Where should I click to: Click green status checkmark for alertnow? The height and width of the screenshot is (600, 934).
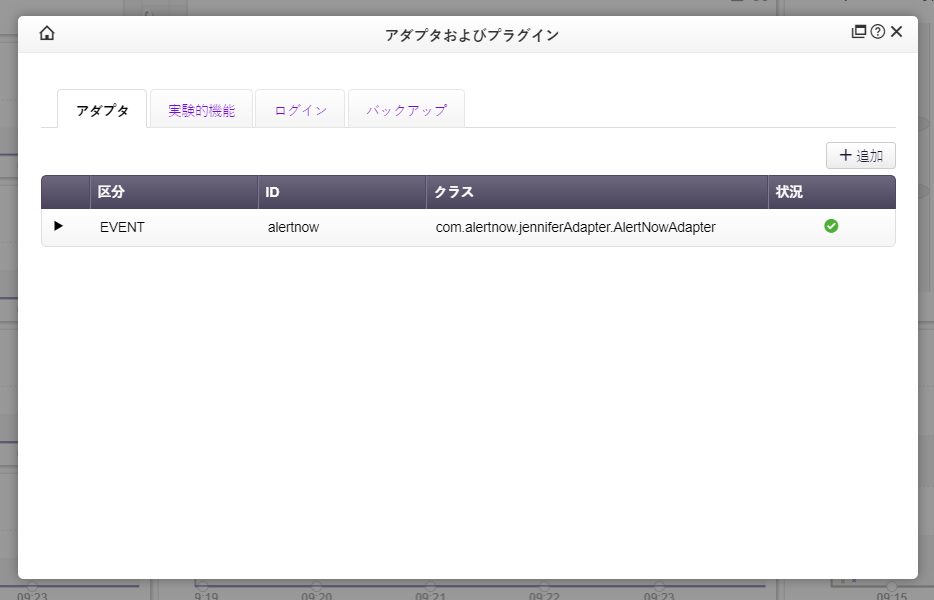coord(831,226)
